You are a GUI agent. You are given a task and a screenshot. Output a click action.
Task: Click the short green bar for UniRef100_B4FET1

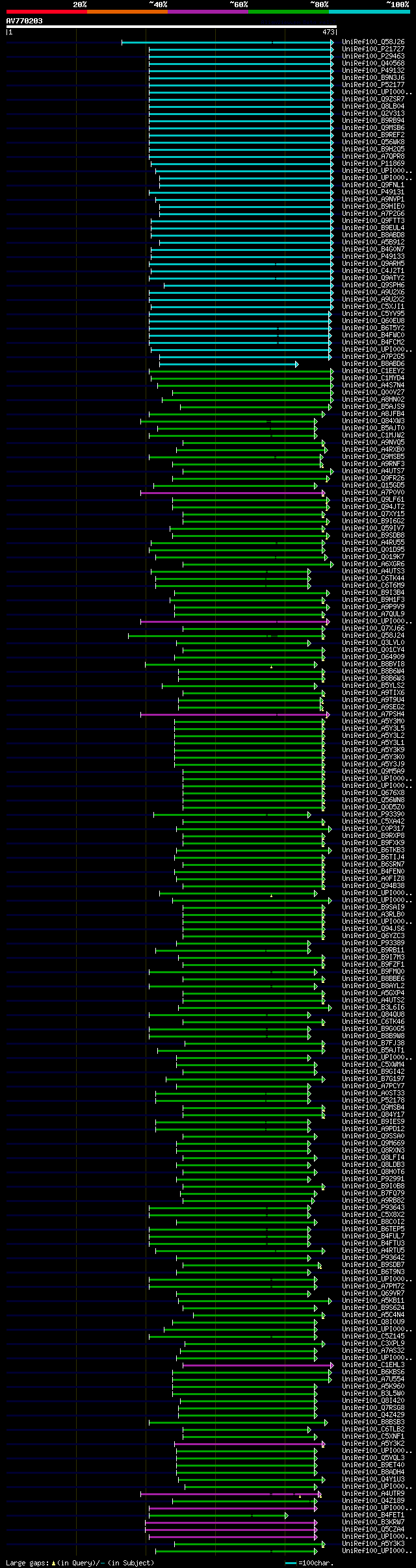[x=218, y=1515]
